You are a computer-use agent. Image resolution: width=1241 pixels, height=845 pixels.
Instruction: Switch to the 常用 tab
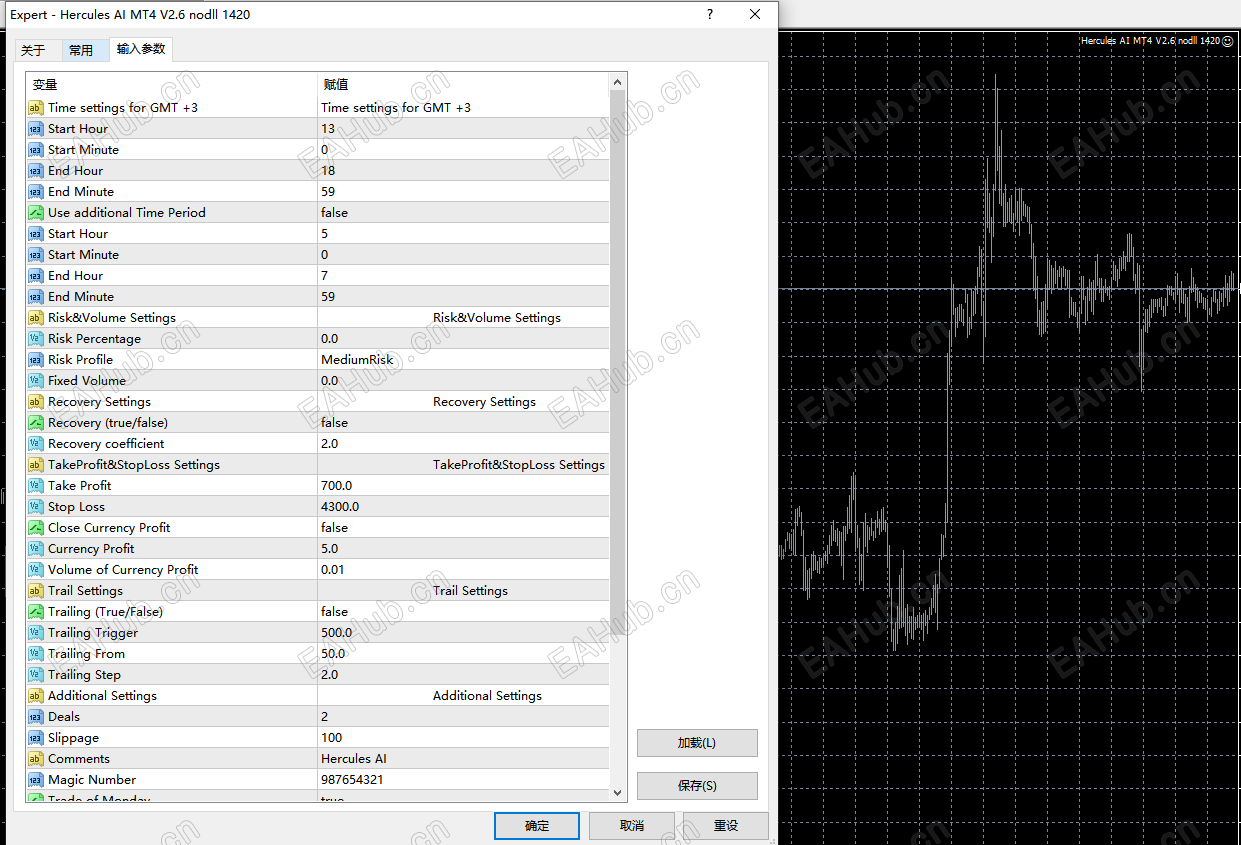[81, 50]
